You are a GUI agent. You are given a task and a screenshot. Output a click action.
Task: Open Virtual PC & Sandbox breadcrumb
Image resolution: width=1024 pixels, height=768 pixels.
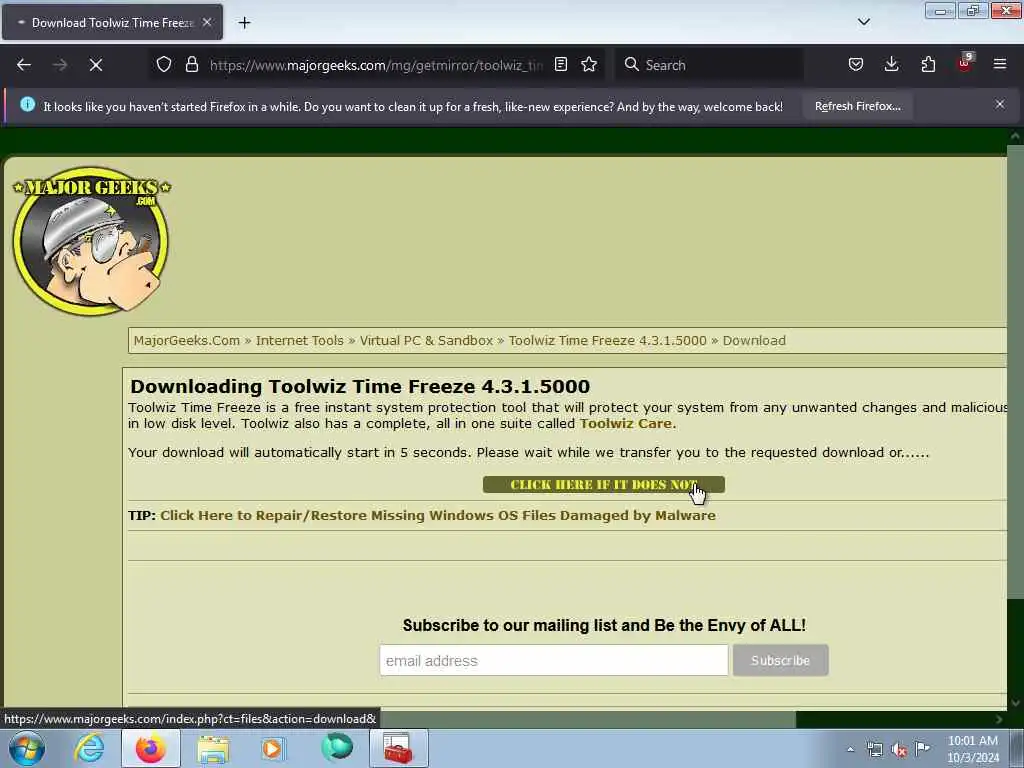[x=426, y=340]
